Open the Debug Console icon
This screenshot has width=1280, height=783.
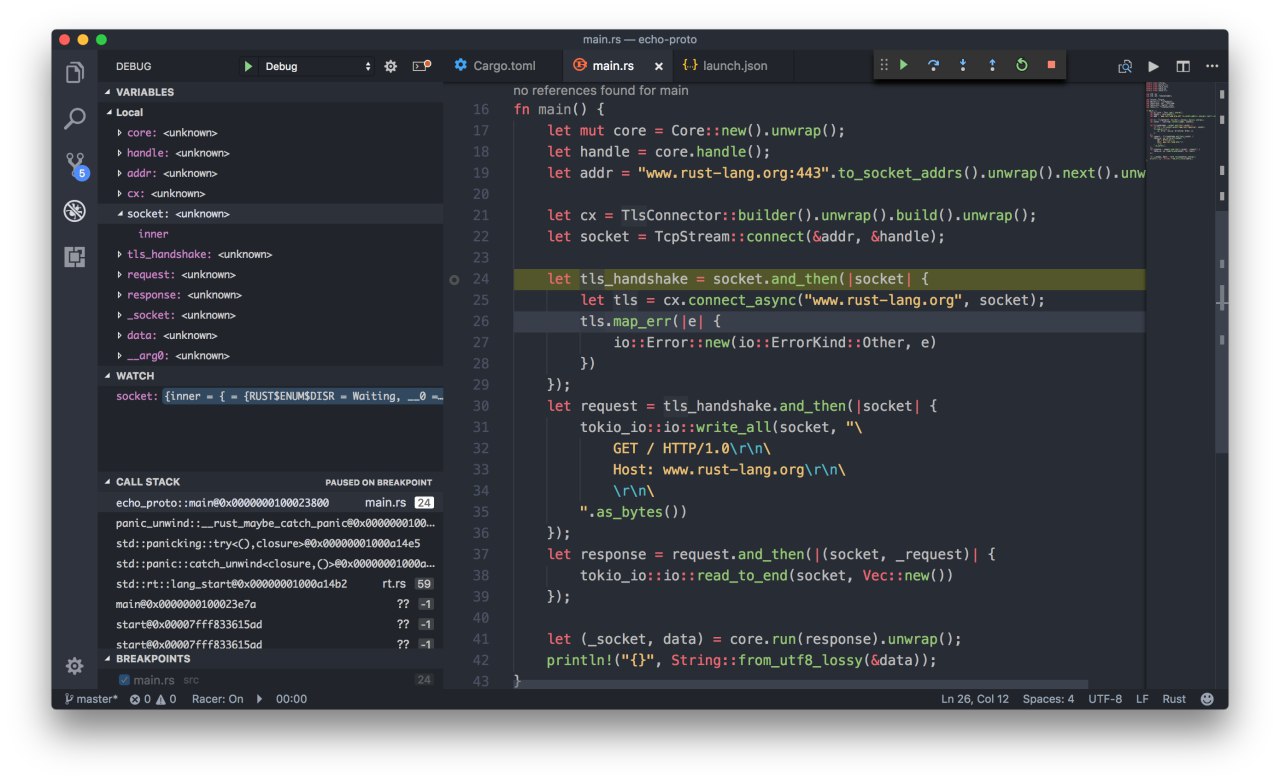(x=421, y=66)
